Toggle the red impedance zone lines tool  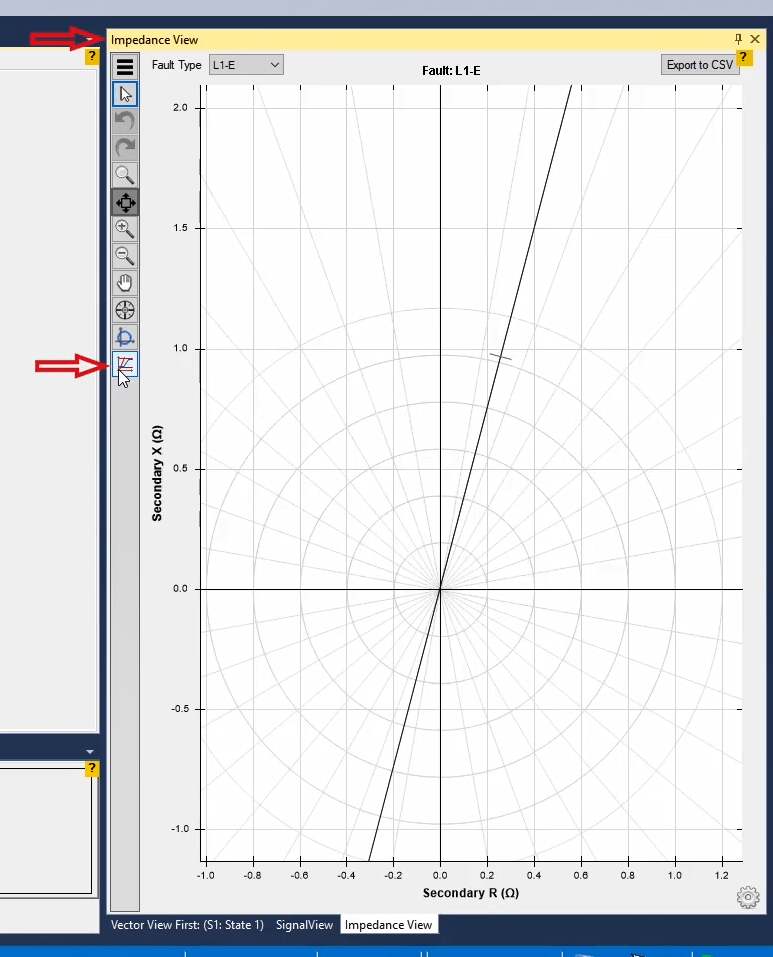(125, 364)
